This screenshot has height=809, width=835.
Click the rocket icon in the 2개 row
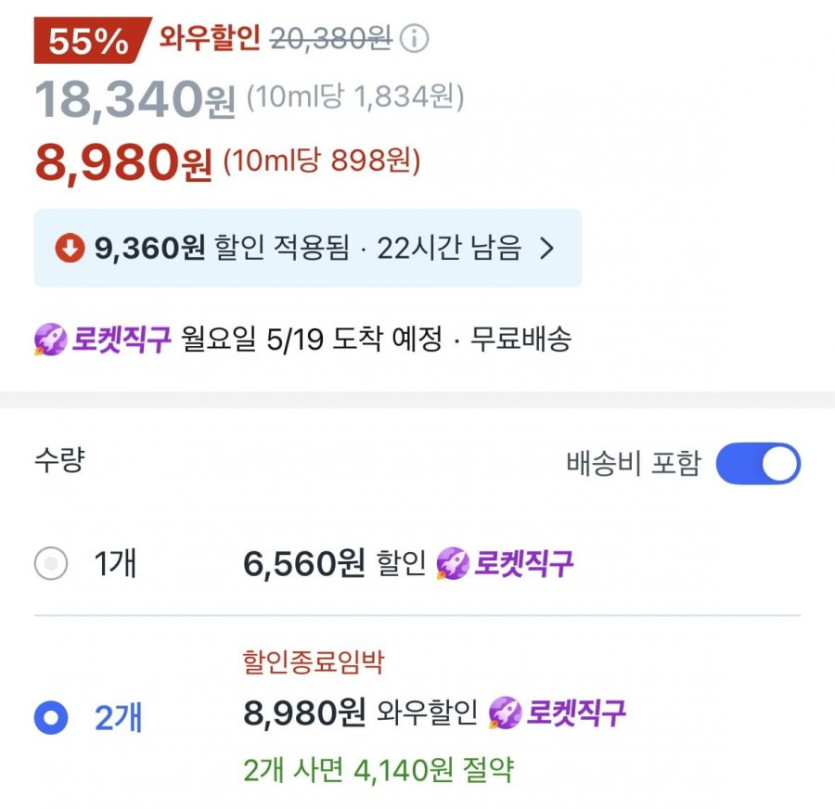pyautogui.click(x=505, y=713)
